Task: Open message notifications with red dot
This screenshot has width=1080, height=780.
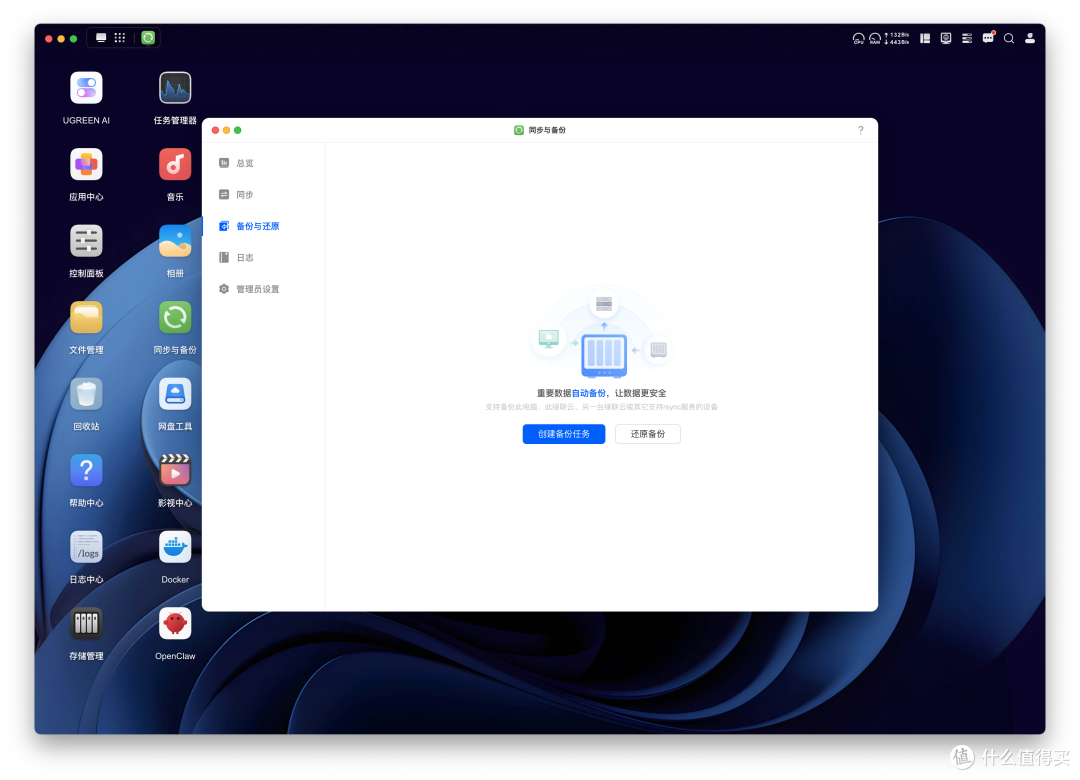Action: [988, 38]
